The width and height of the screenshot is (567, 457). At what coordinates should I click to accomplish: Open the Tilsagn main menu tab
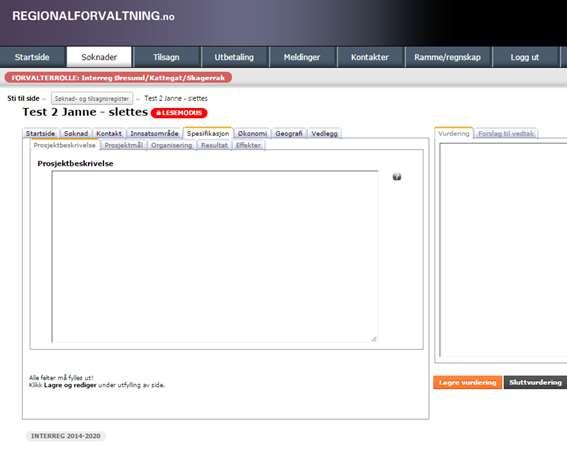click(166, 57)
